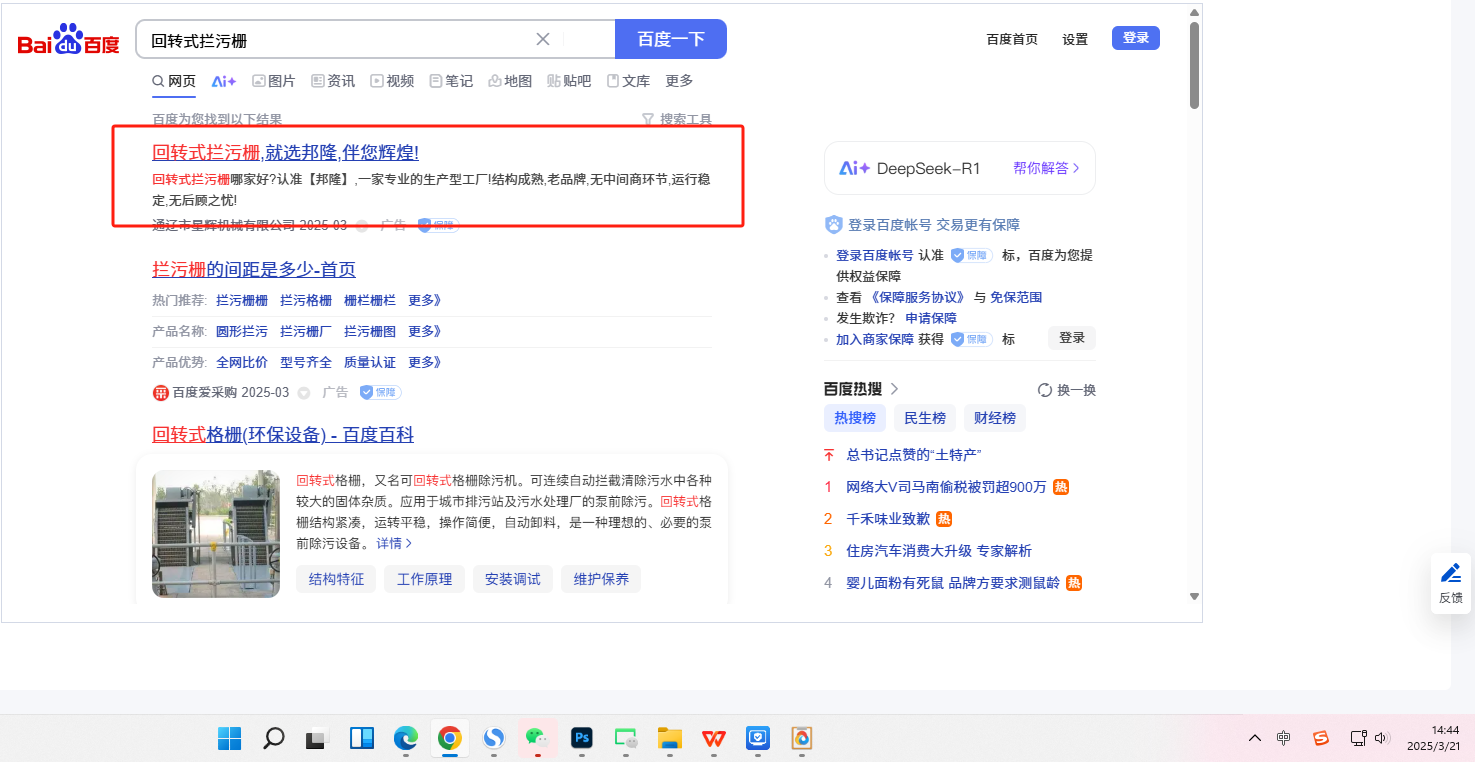
Task: Click the 百度一下 search button
Action: tap(670, 39)
